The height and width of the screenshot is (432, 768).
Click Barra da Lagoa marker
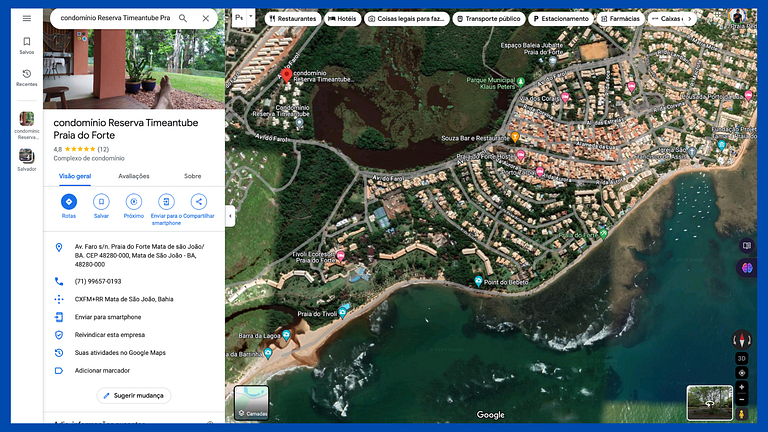[286, 335]
